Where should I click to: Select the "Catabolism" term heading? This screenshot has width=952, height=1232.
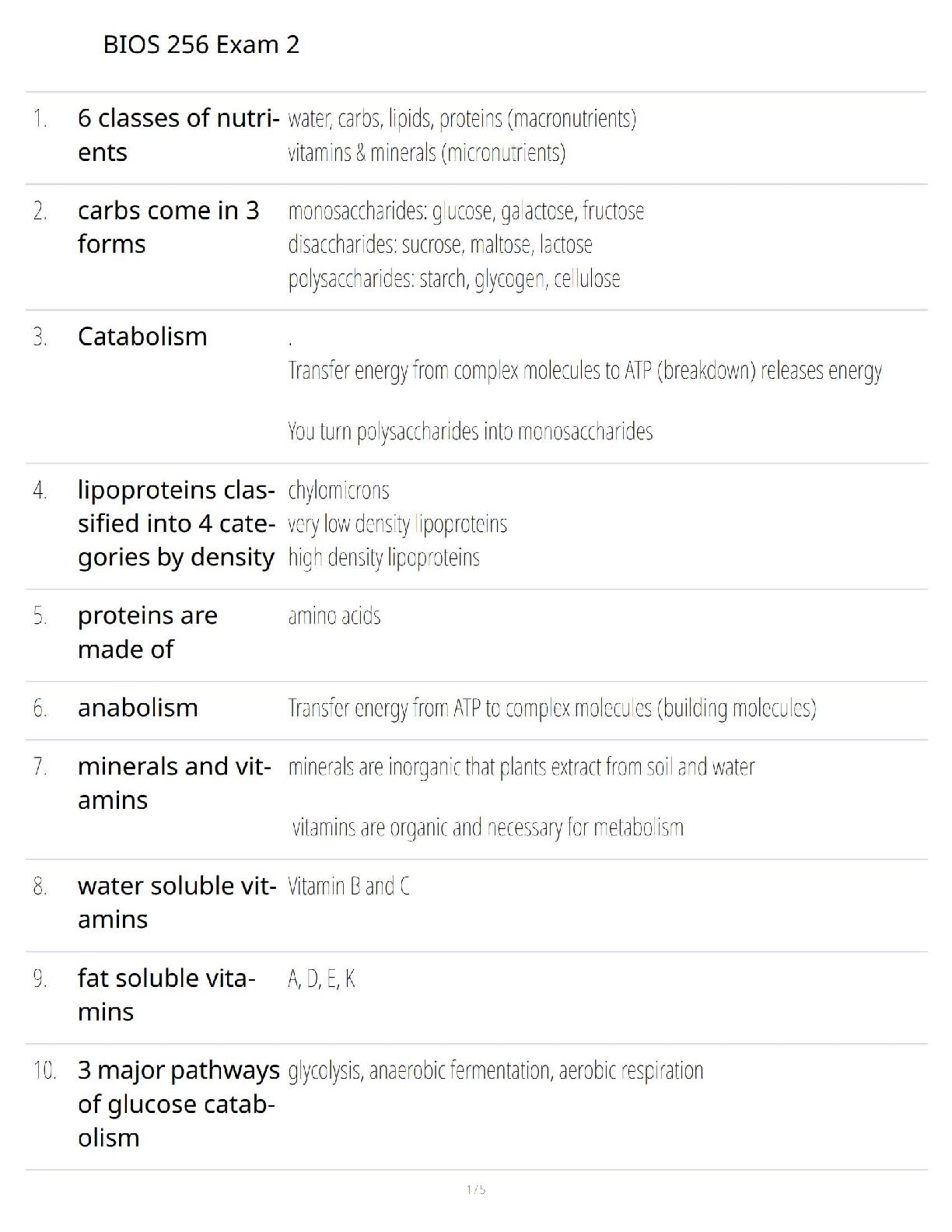tap(142, 337)
